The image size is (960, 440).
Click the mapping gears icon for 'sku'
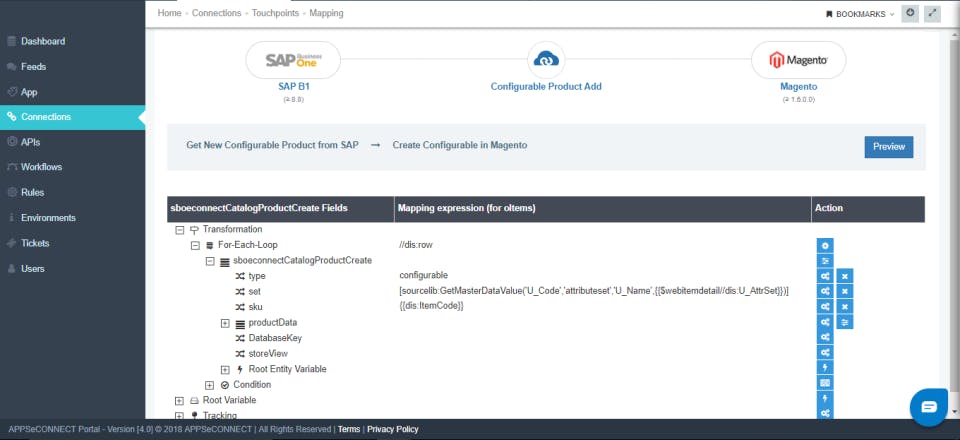pos(825,306)
